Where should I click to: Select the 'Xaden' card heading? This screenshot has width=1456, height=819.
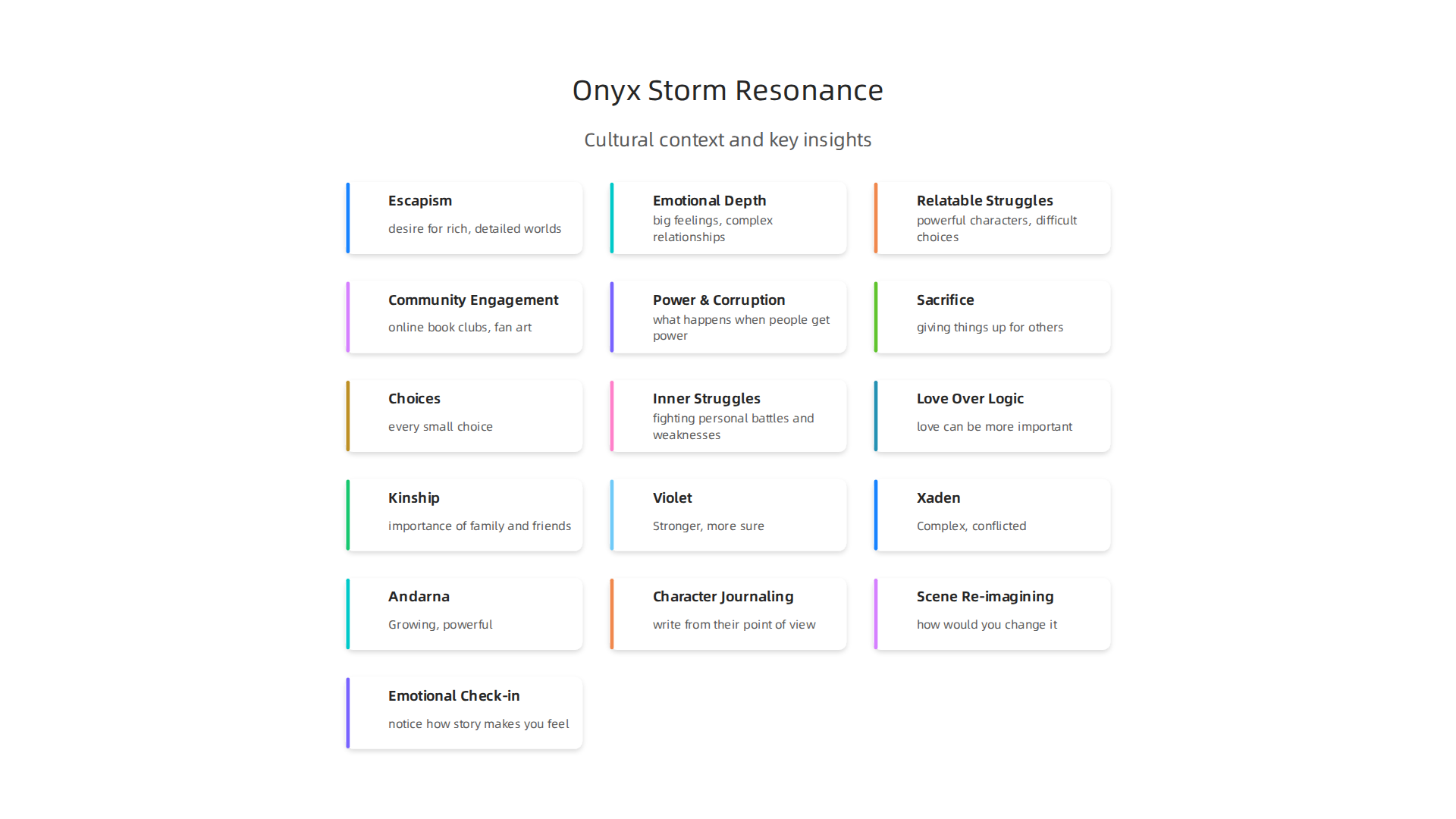[939, 497]
